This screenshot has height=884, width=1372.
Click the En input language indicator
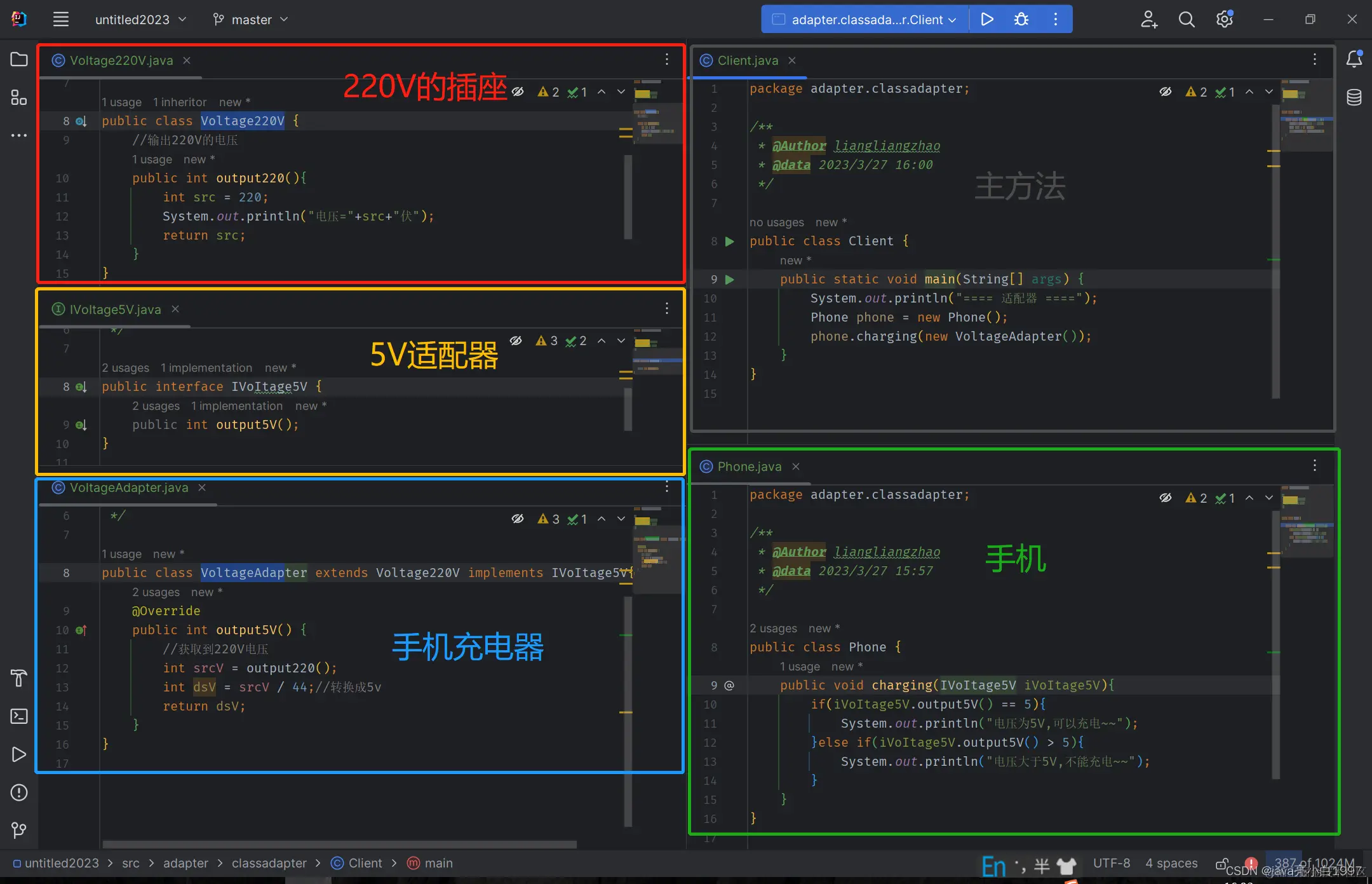coord(993,864)
